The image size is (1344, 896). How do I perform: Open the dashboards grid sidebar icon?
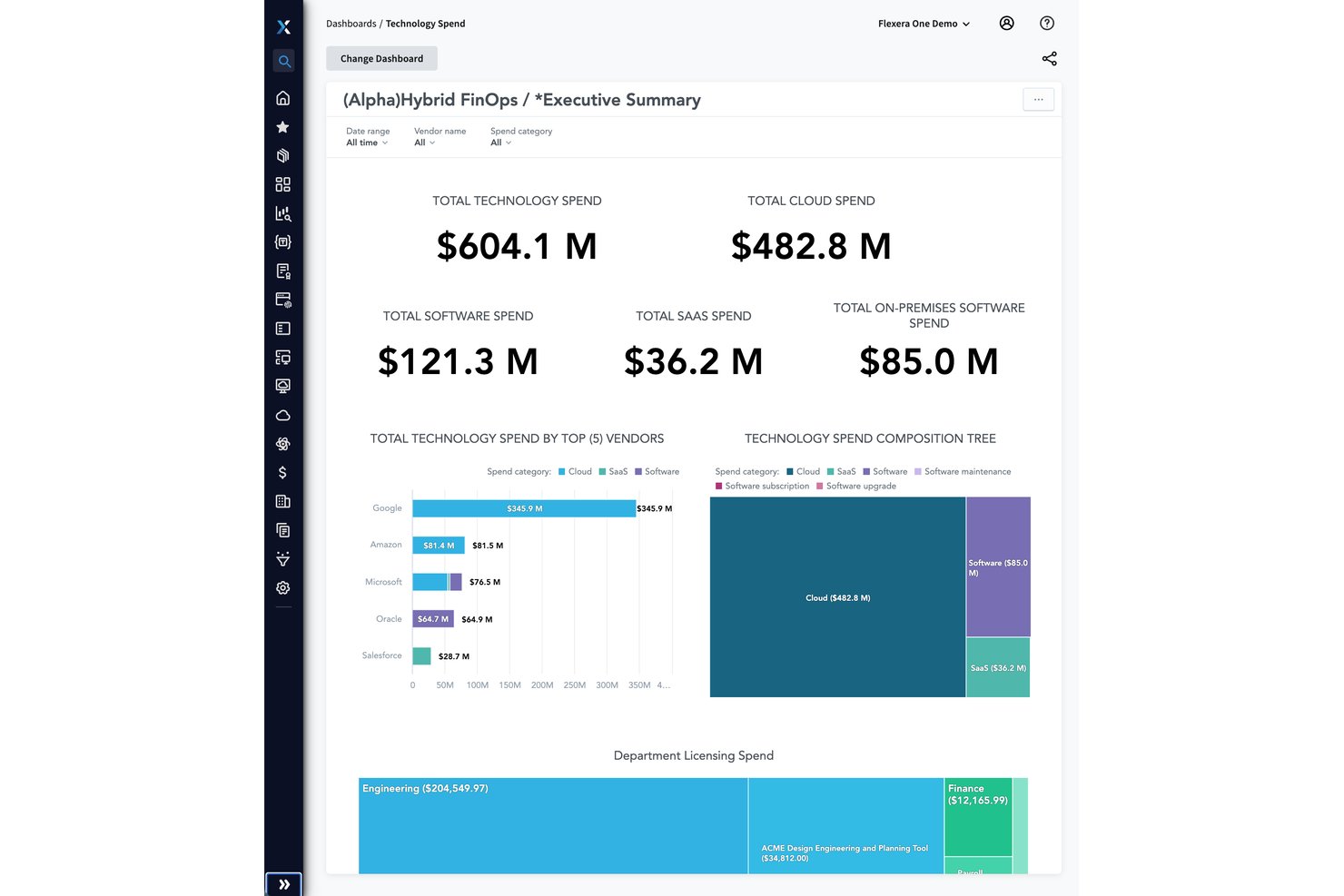pos(283,184)
